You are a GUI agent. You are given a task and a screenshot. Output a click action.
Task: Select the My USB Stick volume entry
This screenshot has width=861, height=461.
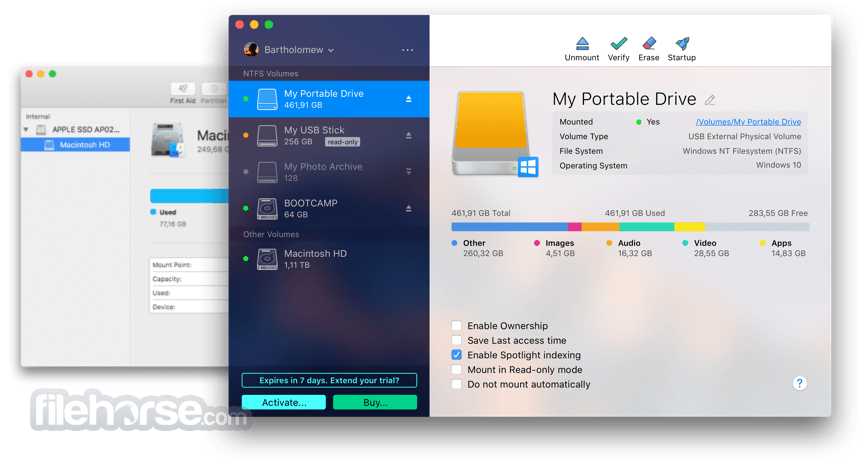[x=329, y=136]
